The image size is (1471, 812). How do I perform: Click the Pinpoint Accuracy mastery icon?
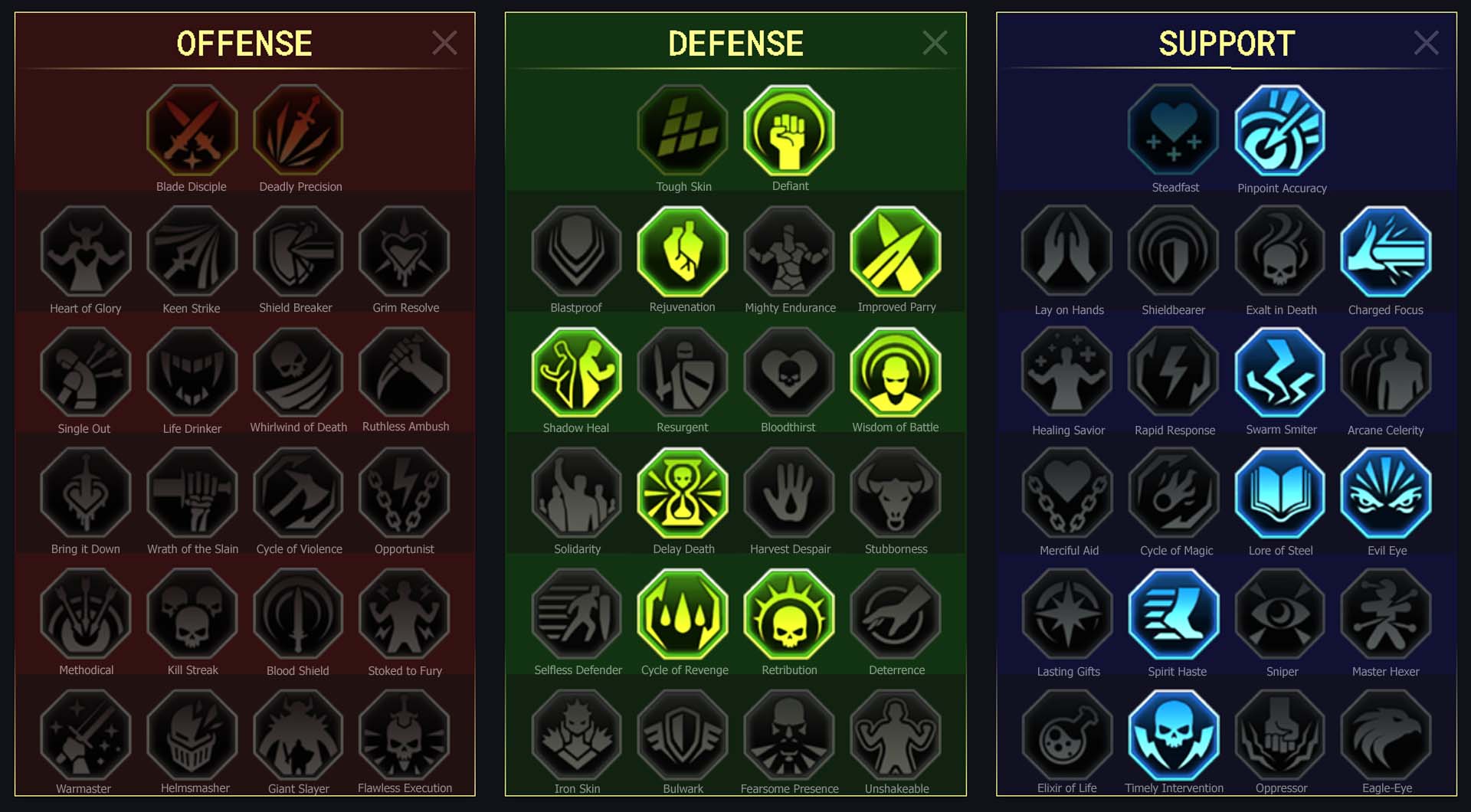pos(1280,130)
